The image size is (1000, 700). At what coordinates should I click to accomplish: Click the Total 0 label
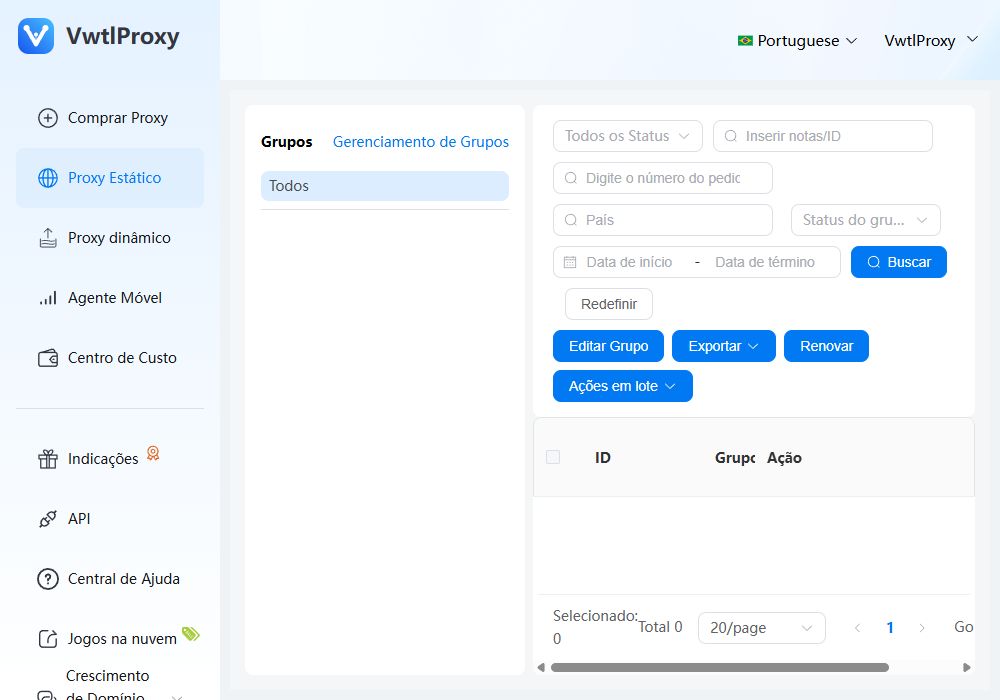click(661, 627)
